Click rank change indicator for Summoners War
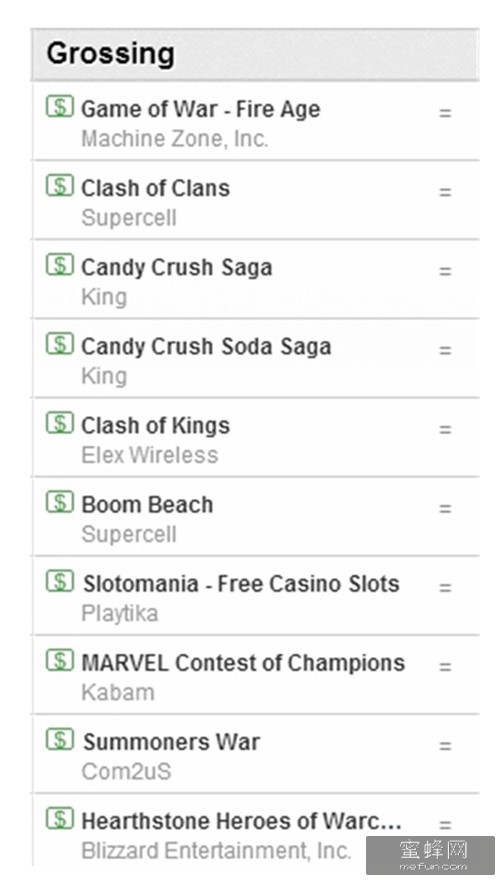 coord(445,746)
